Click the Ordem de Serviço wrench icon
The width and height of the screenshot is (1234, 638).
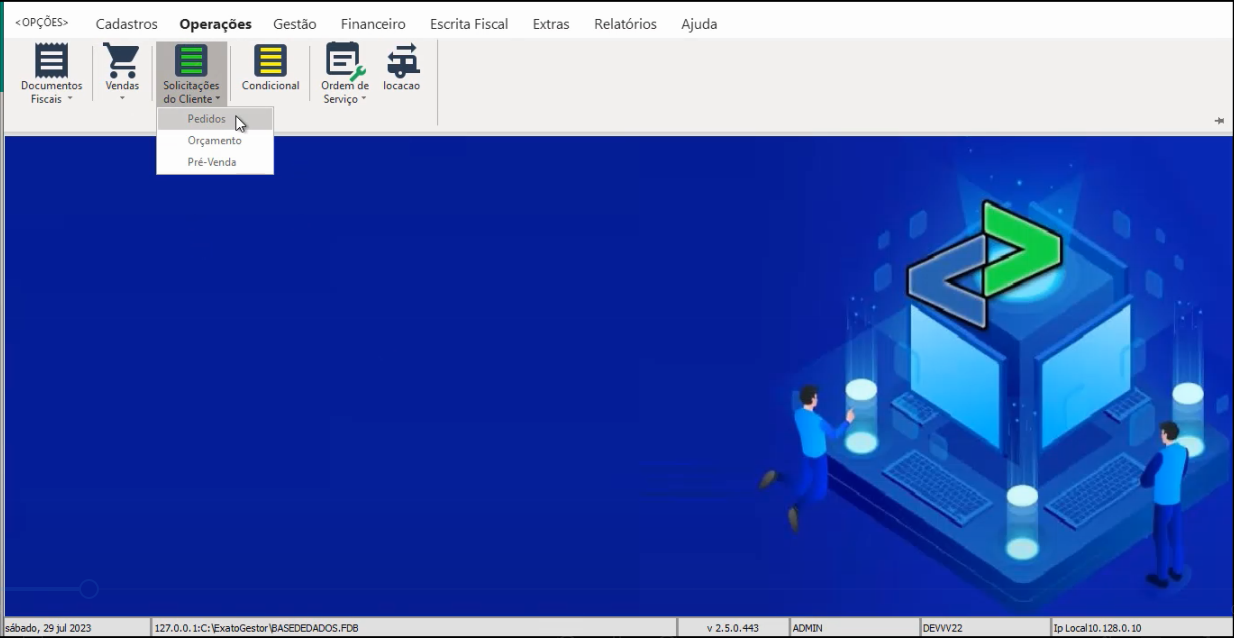[x=345, y=61]
